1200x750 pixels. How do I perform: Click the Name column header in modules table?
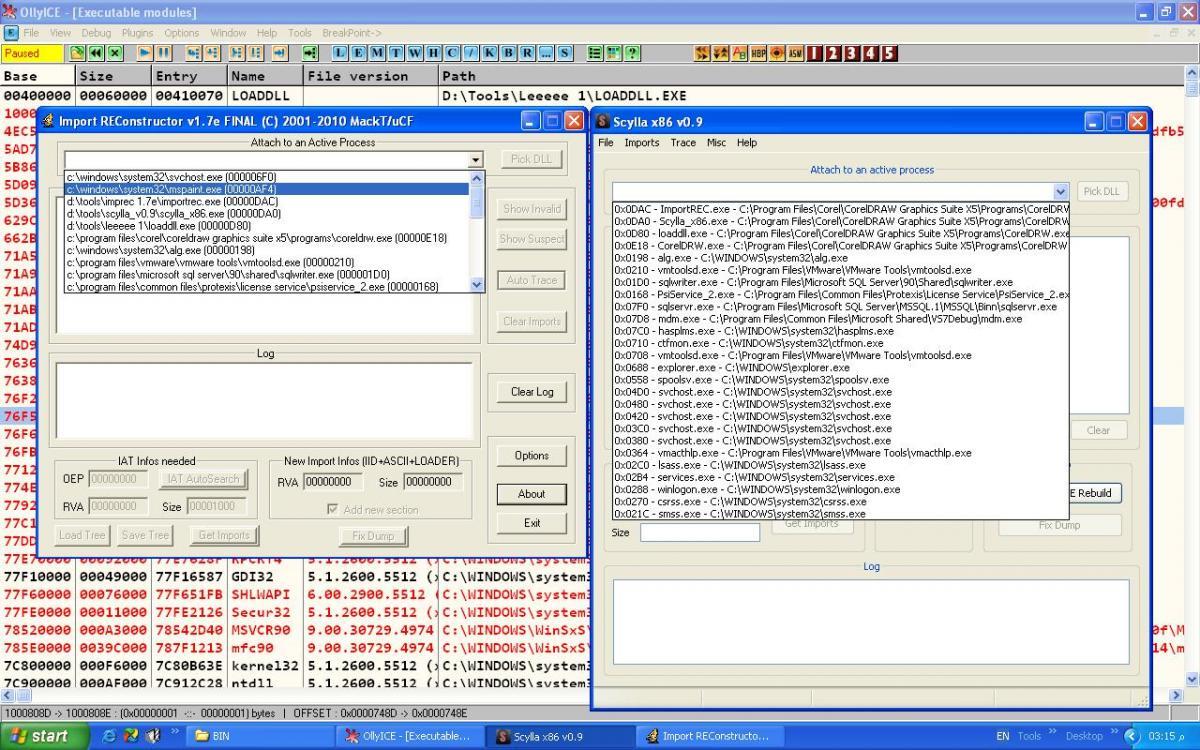click(x=264, y=76)
